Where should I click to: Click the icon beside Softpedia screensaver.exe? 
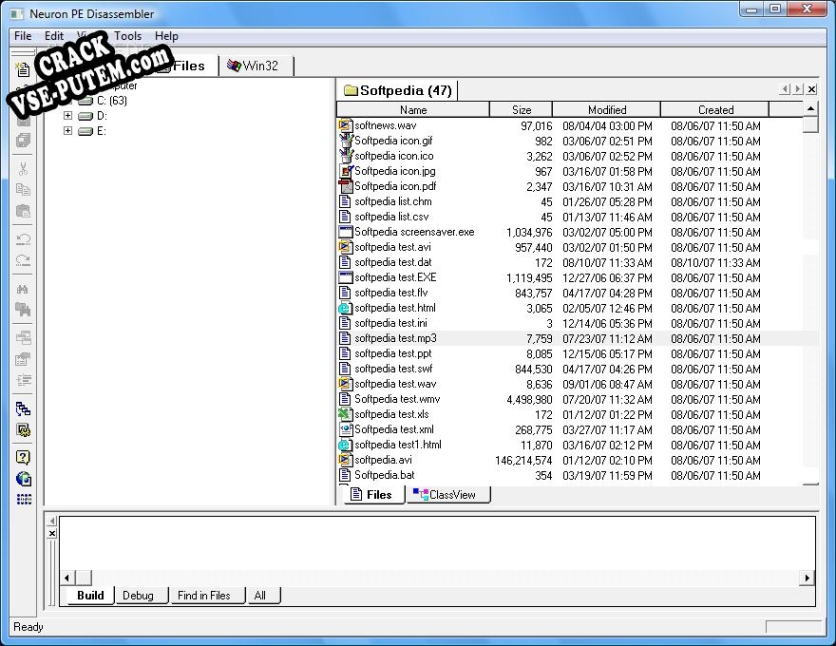[x=345, y=232]
